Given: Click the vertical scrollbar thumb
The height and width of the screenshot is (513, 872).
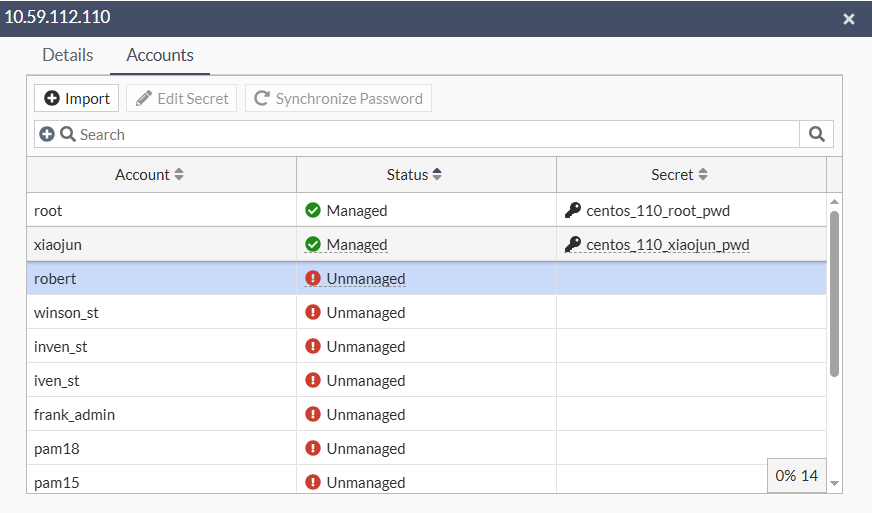Looking at the screenshot, I should click(834, 294).
